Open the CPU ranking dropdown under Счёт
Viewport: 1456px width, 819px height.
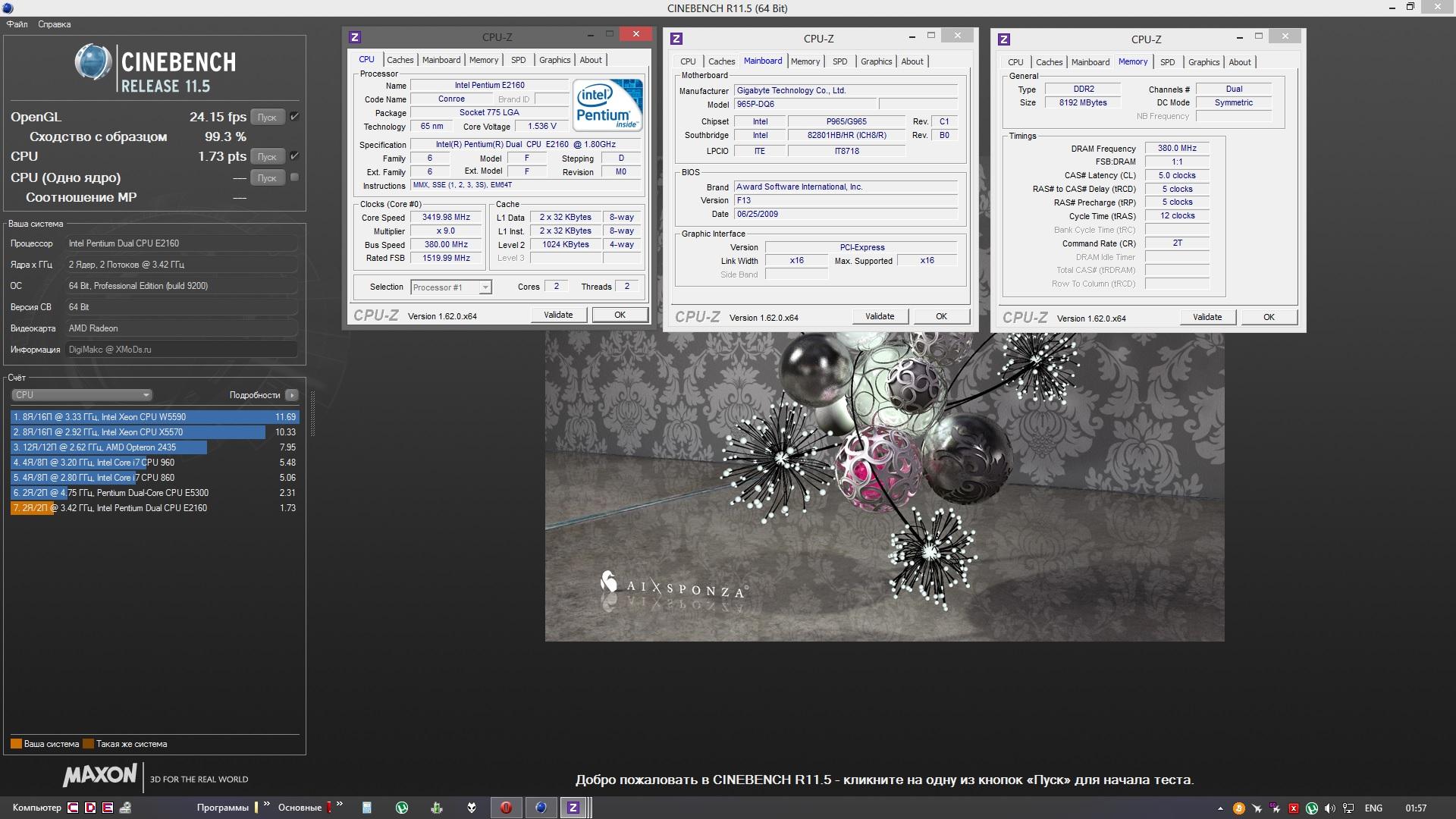82,395
